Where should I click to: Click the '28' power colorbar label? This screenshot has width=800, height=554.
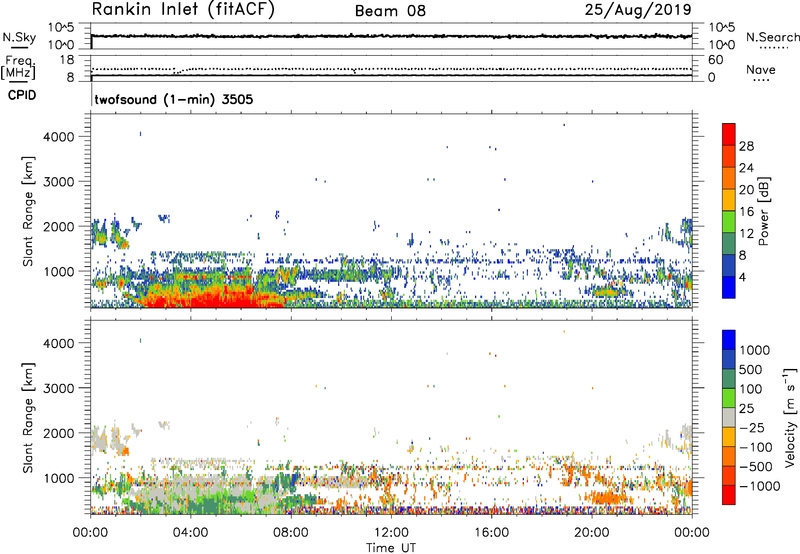click(746, 146)
